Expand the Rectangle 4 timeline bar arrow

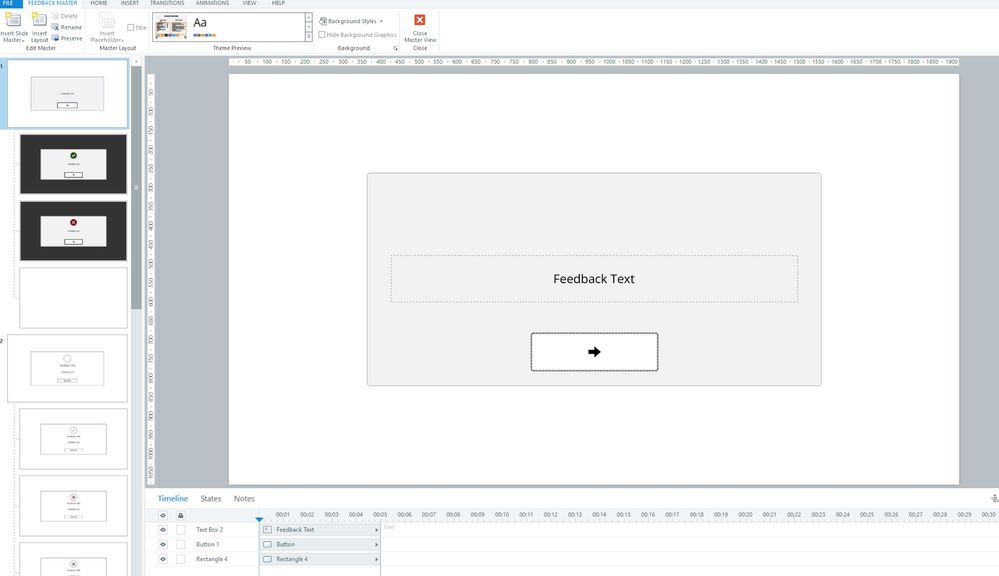click(x=376, y=559)
